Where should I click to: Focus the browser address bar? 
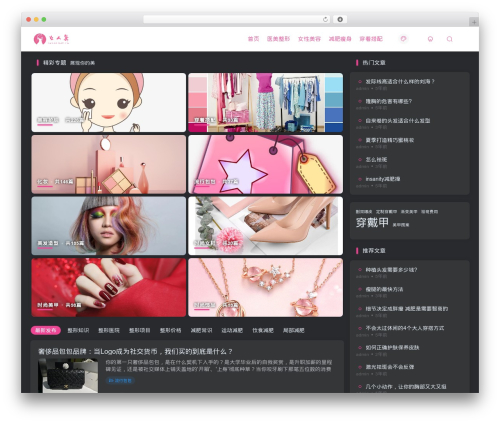pos(237,20)
